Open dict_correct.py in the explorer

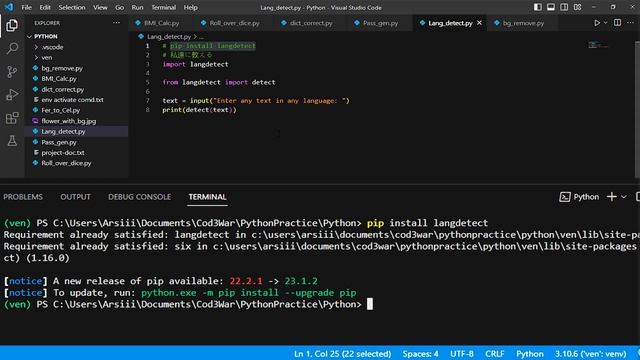[77, 89]
